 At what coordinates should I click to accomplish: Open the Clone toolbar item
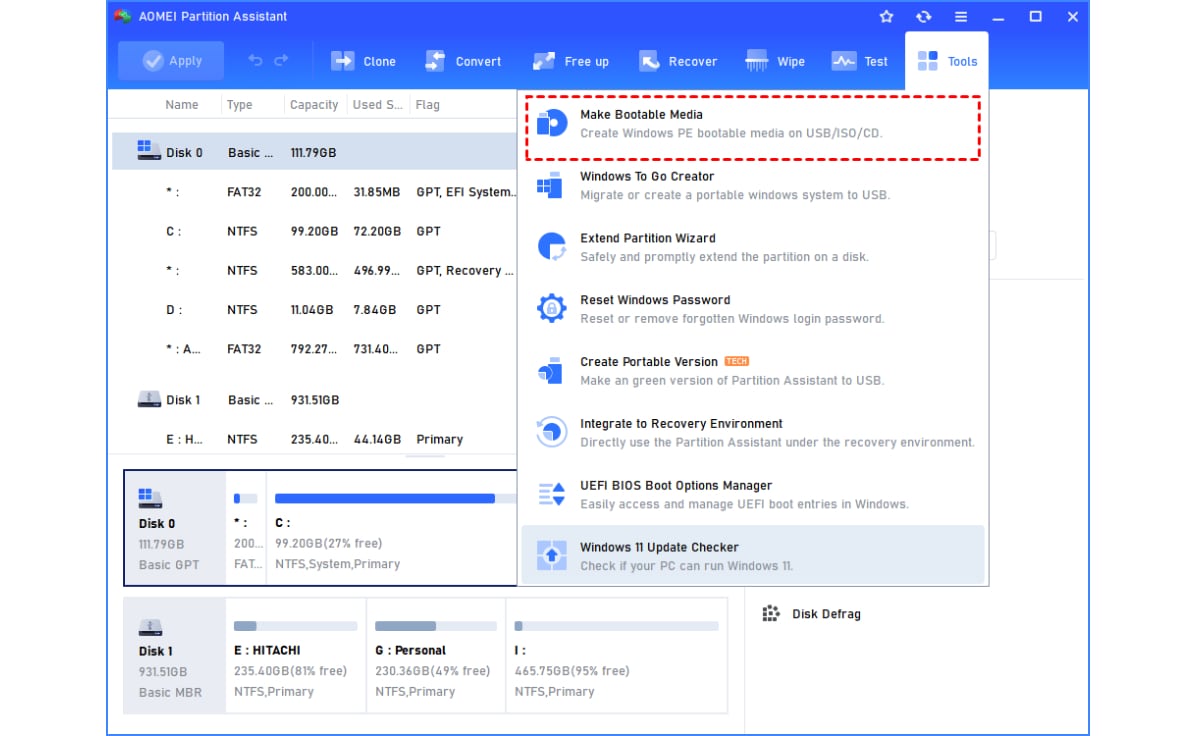pyautogui.click(x=363, y=61)
